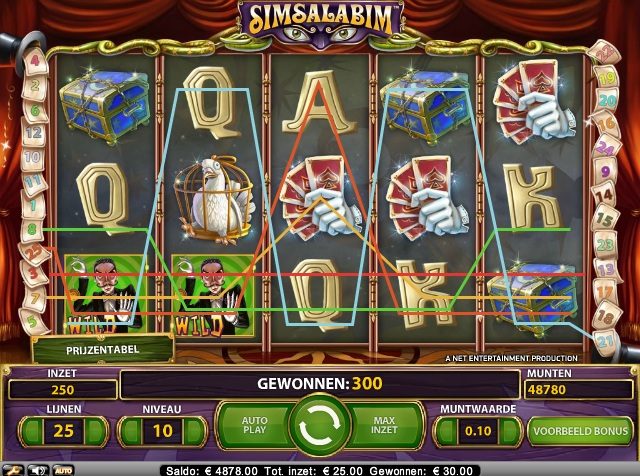Increase Muntwaarde with the right arrow

[510, 431]
